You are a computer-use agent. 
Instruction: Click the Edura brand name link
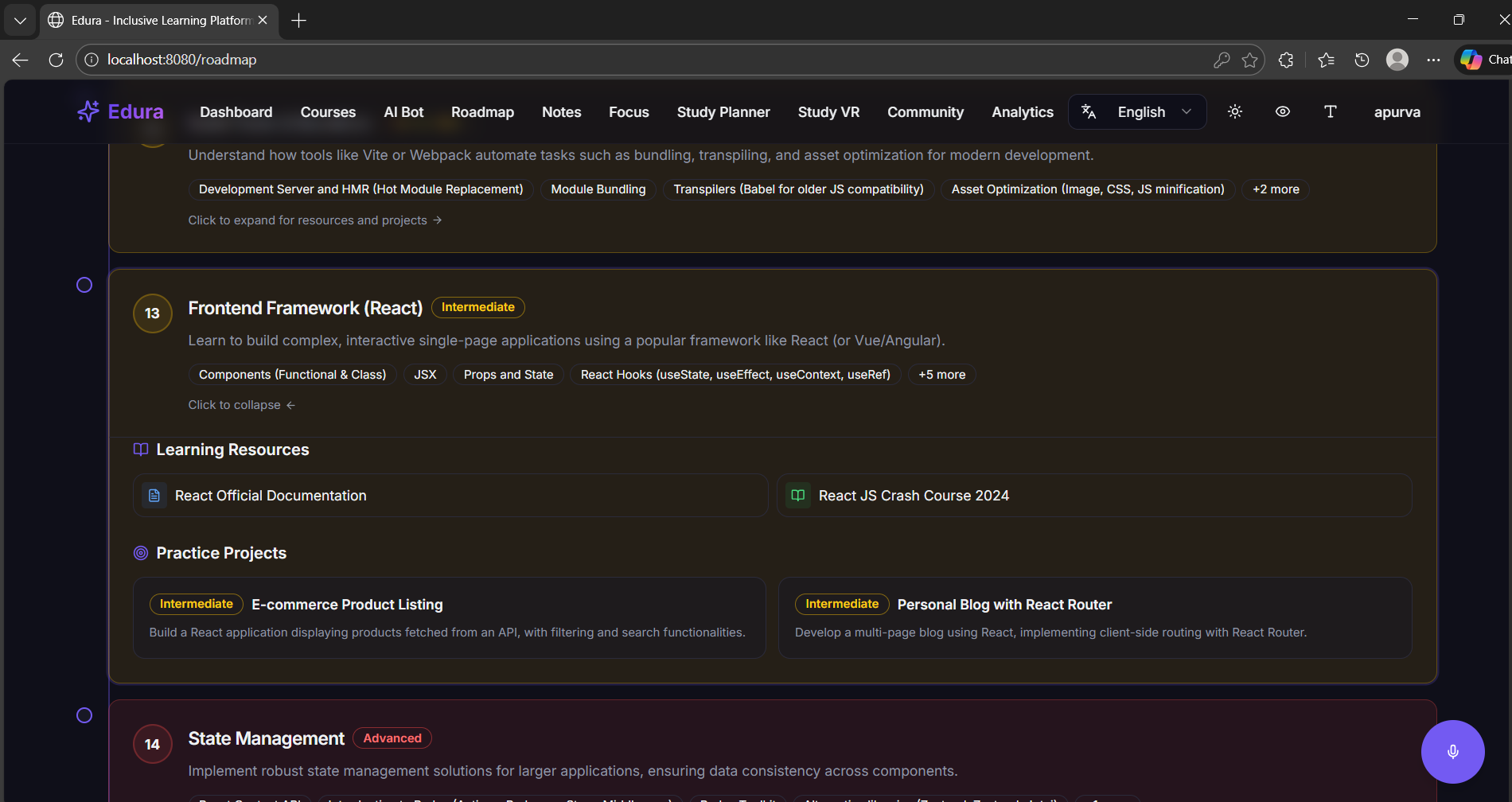point(136,111)
